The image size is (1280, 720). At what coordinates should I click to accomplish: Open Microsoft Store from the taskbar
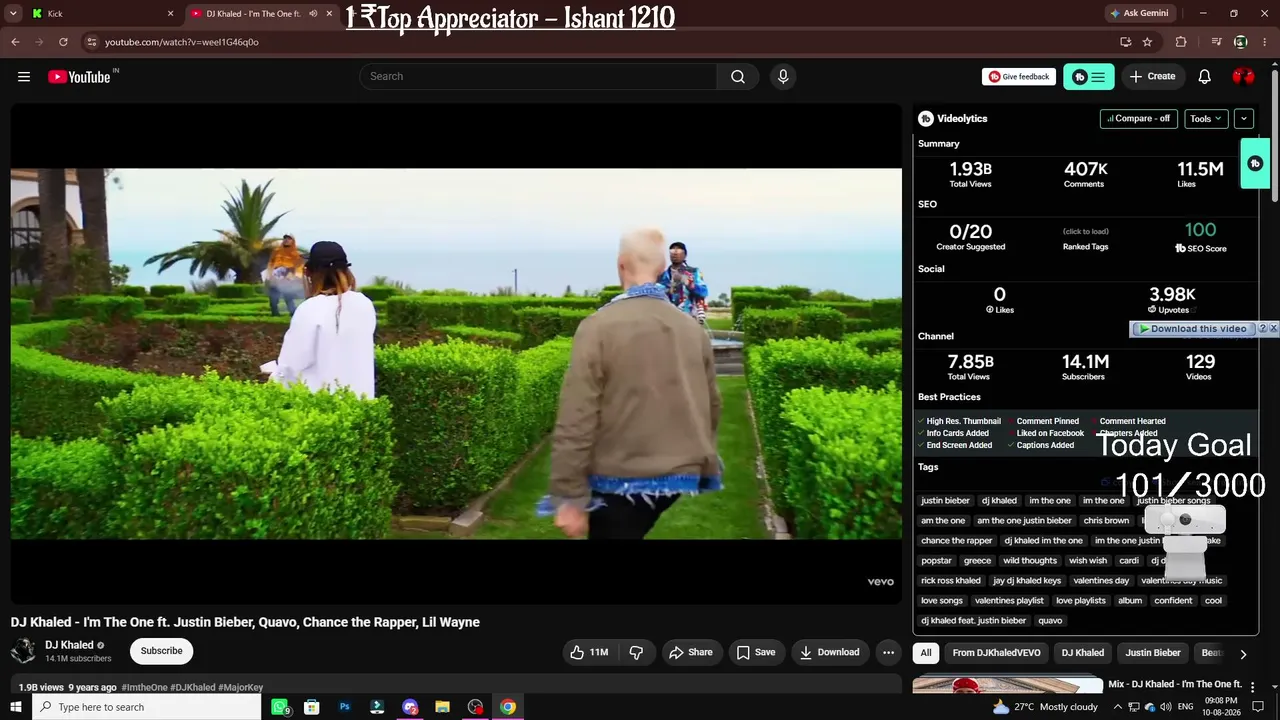pos(312,707)
